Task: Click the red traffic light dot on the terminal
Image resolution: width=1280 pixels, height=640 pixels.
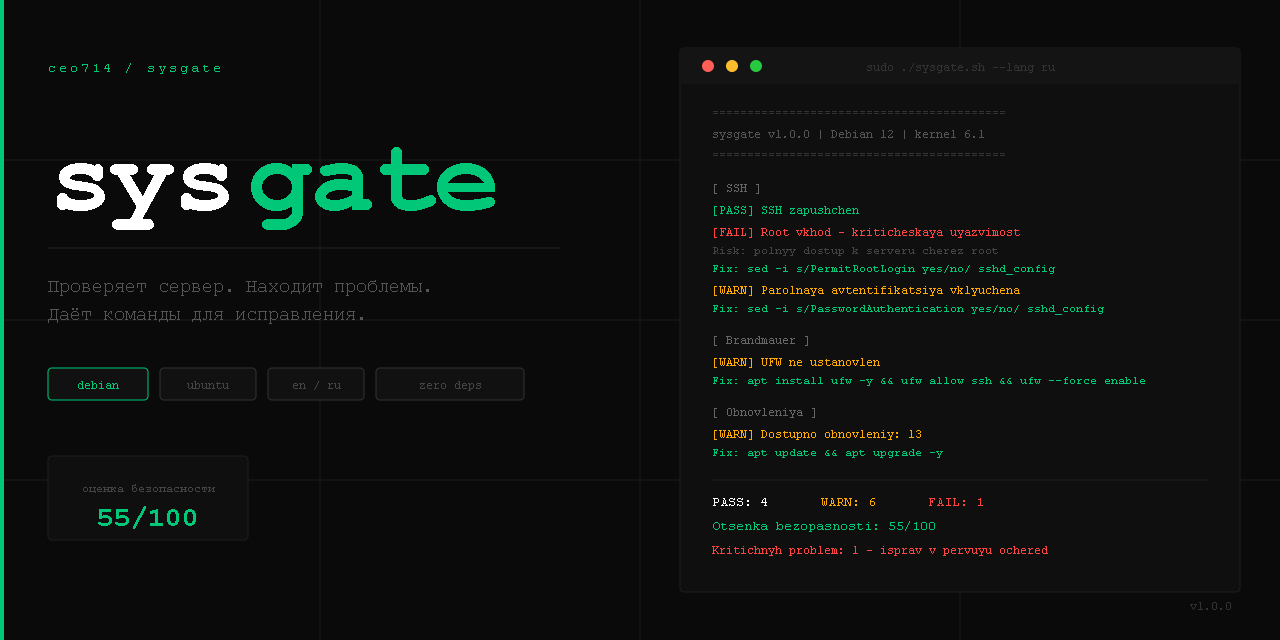Action: (x=708, y=65)
